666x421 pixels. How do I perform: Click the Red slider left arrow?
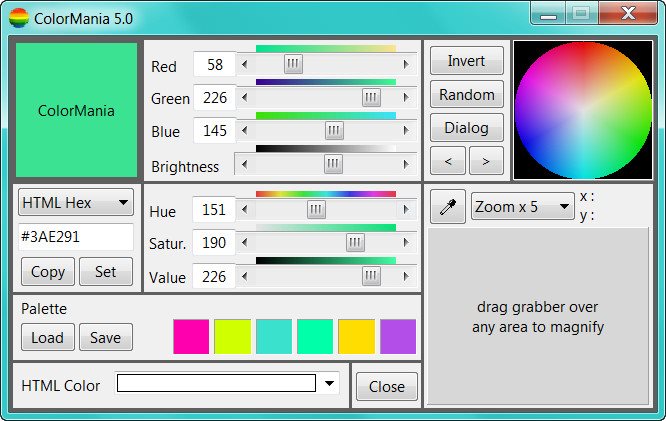point(244,65)
